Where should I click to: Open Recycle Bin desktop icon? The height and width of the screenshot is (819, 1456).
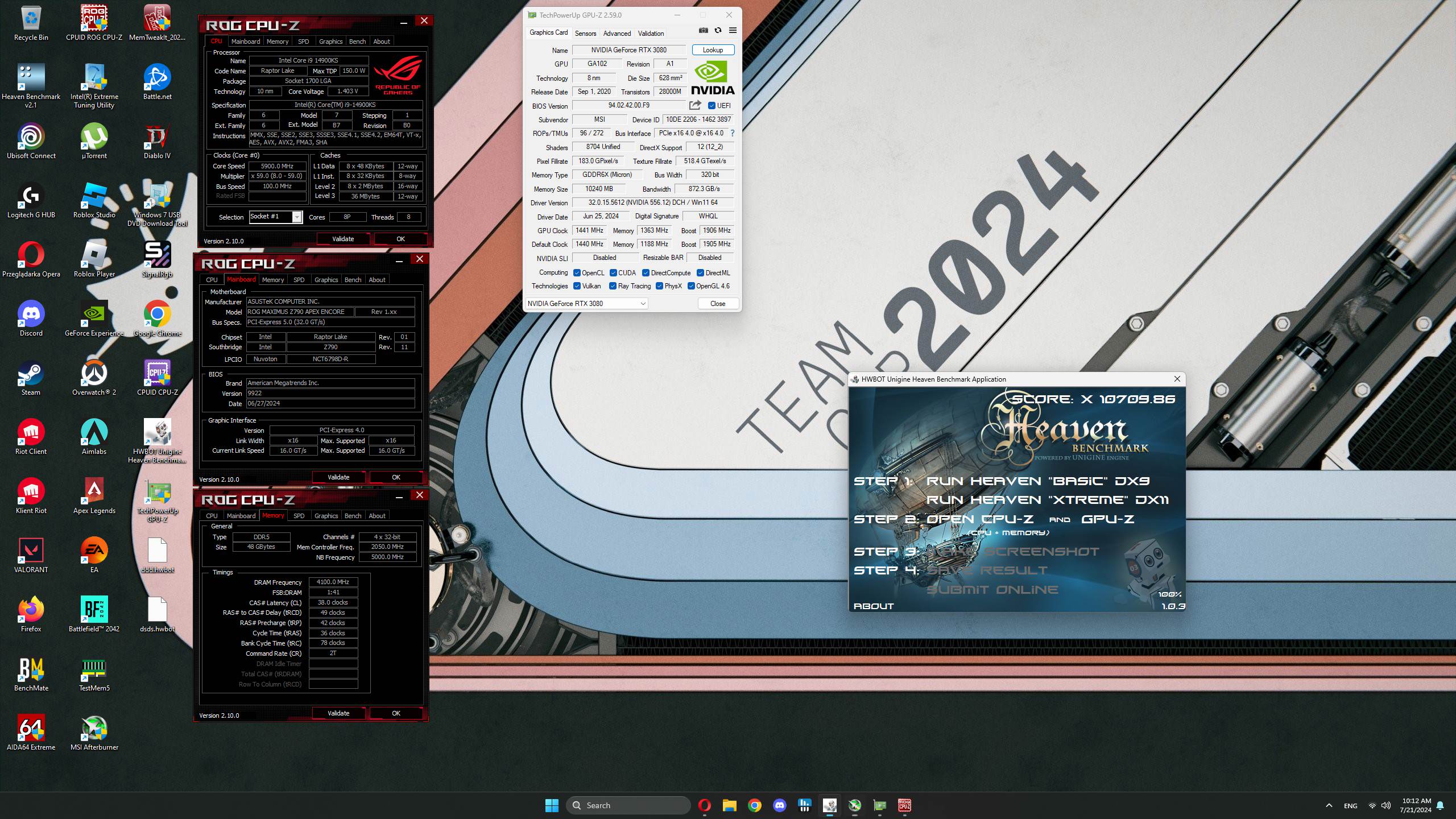31,24
